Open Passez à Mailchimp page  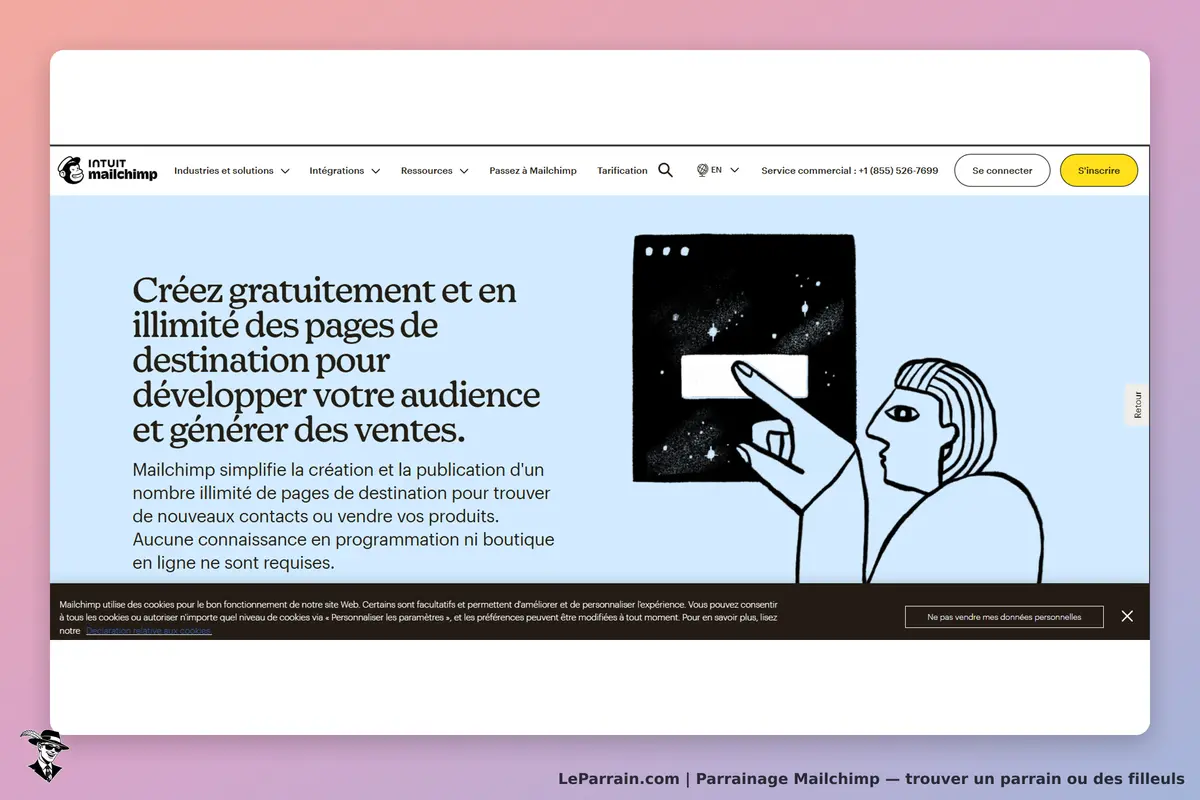point(533,171)
